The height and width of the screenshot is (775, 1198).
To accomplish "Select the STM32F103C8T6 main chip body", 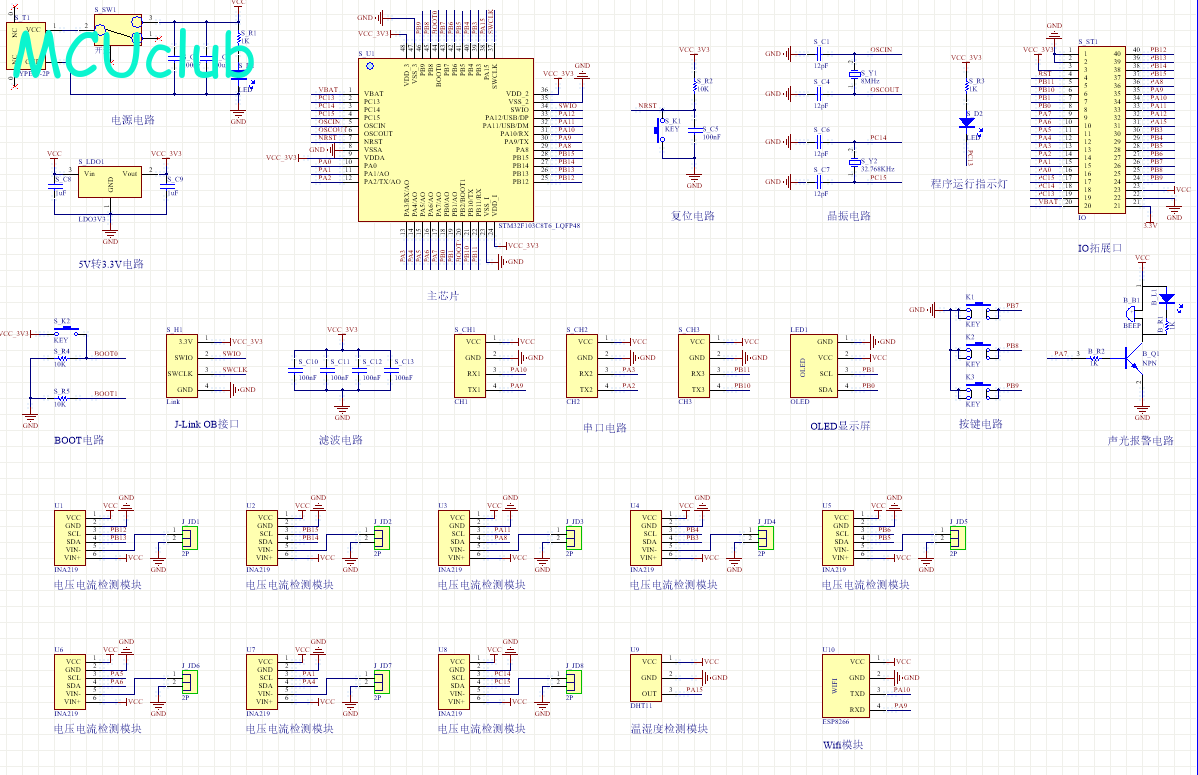I will tap(445, 140).
